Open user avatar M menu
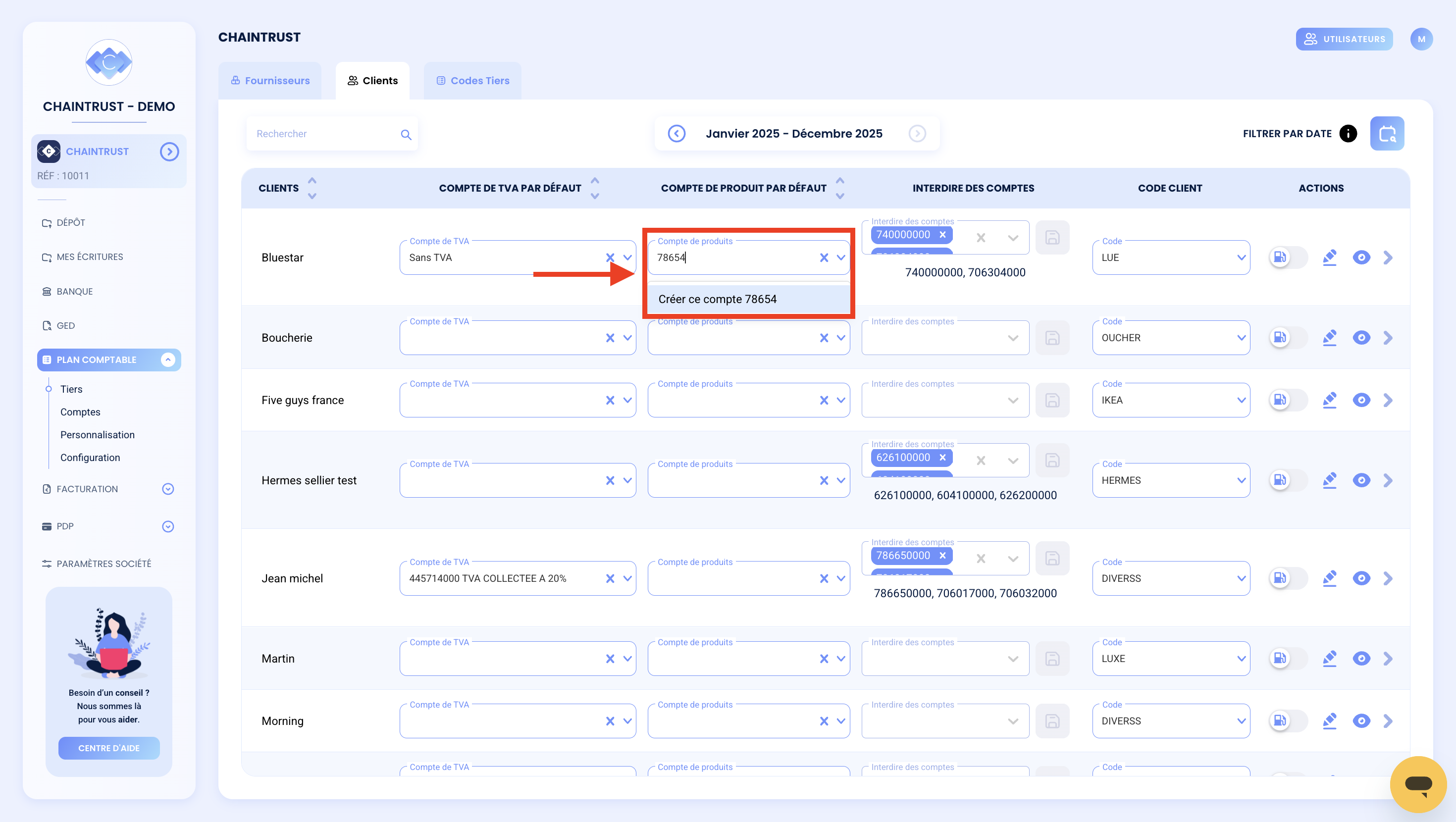This screenshot has height=822, width=1456. (1421, 39)
